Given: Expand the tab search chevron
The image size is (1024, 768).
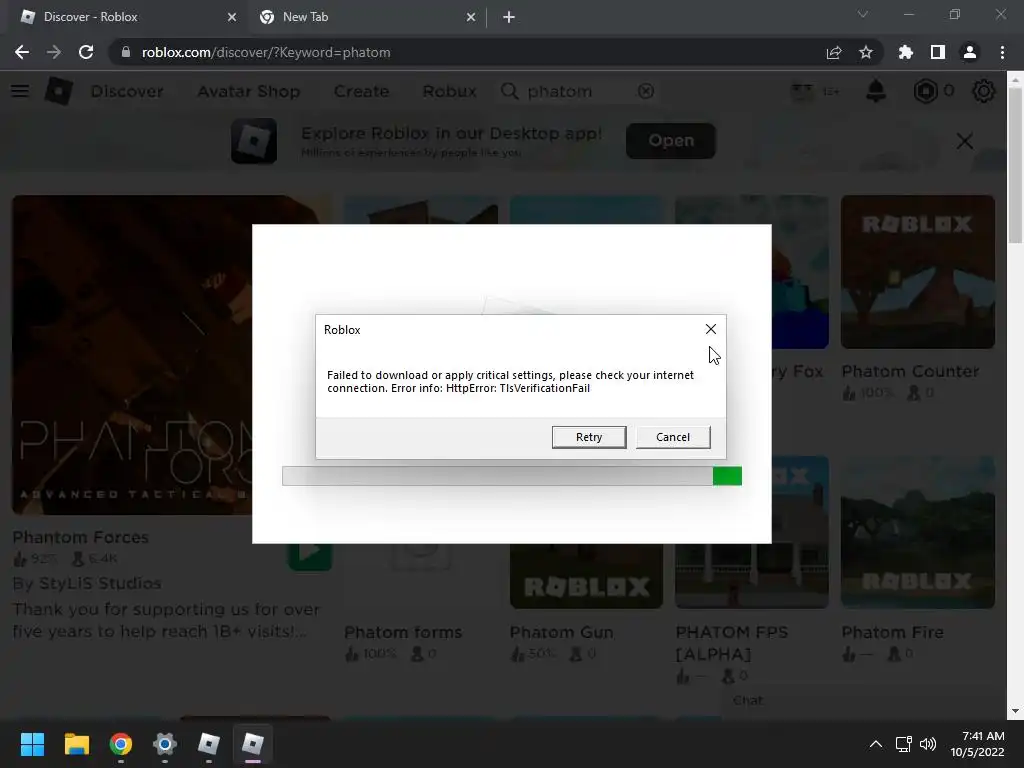Looking at the screenshot, I should coord(863,14).
